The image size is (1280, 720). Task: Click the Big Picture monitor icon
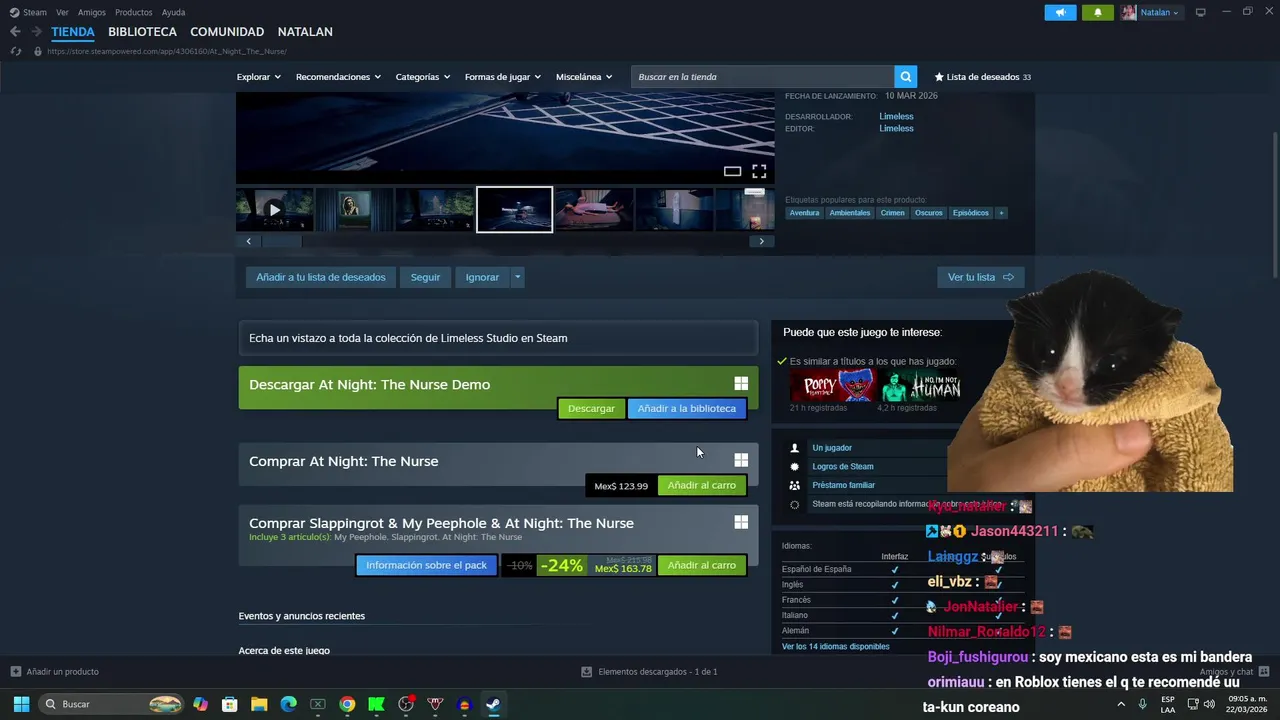click(x=1200, y=12)
